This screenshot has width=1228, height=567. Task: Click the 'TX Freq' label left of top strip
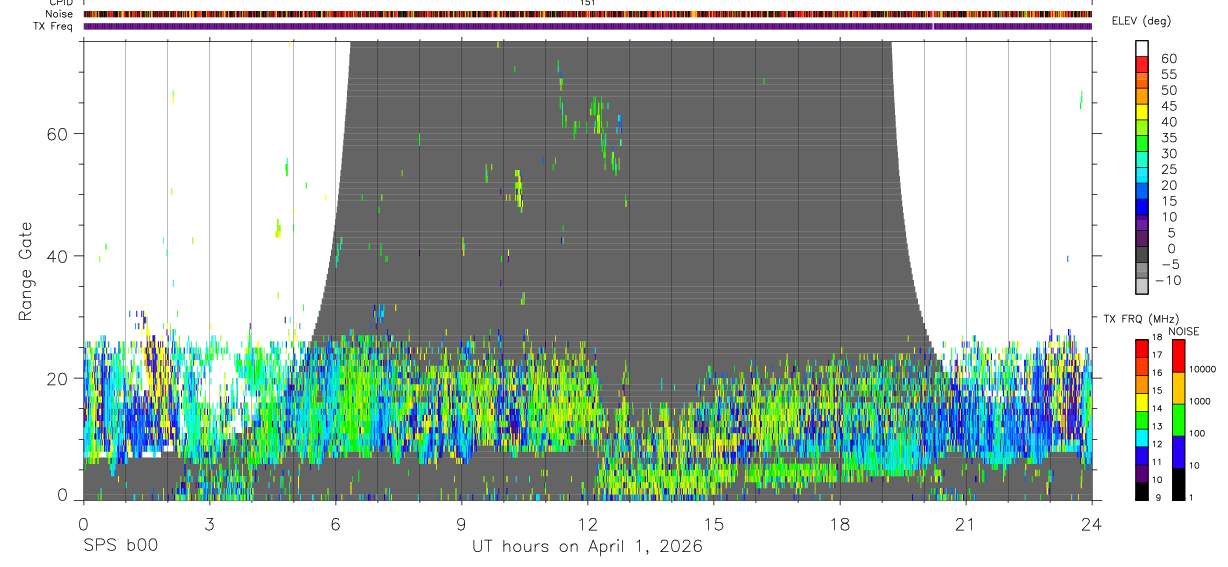(54, 26)
